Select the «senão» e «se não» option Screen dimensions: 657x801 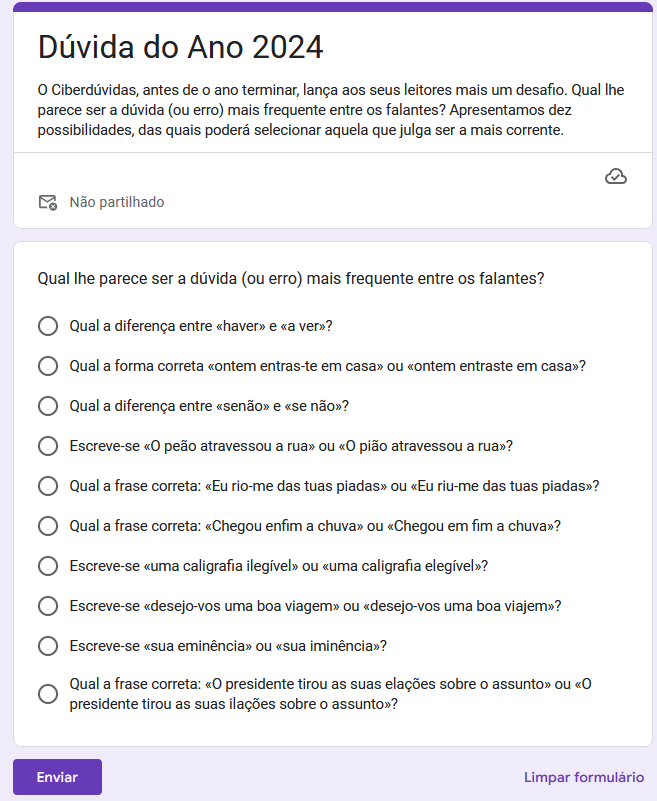click(47, 406)
